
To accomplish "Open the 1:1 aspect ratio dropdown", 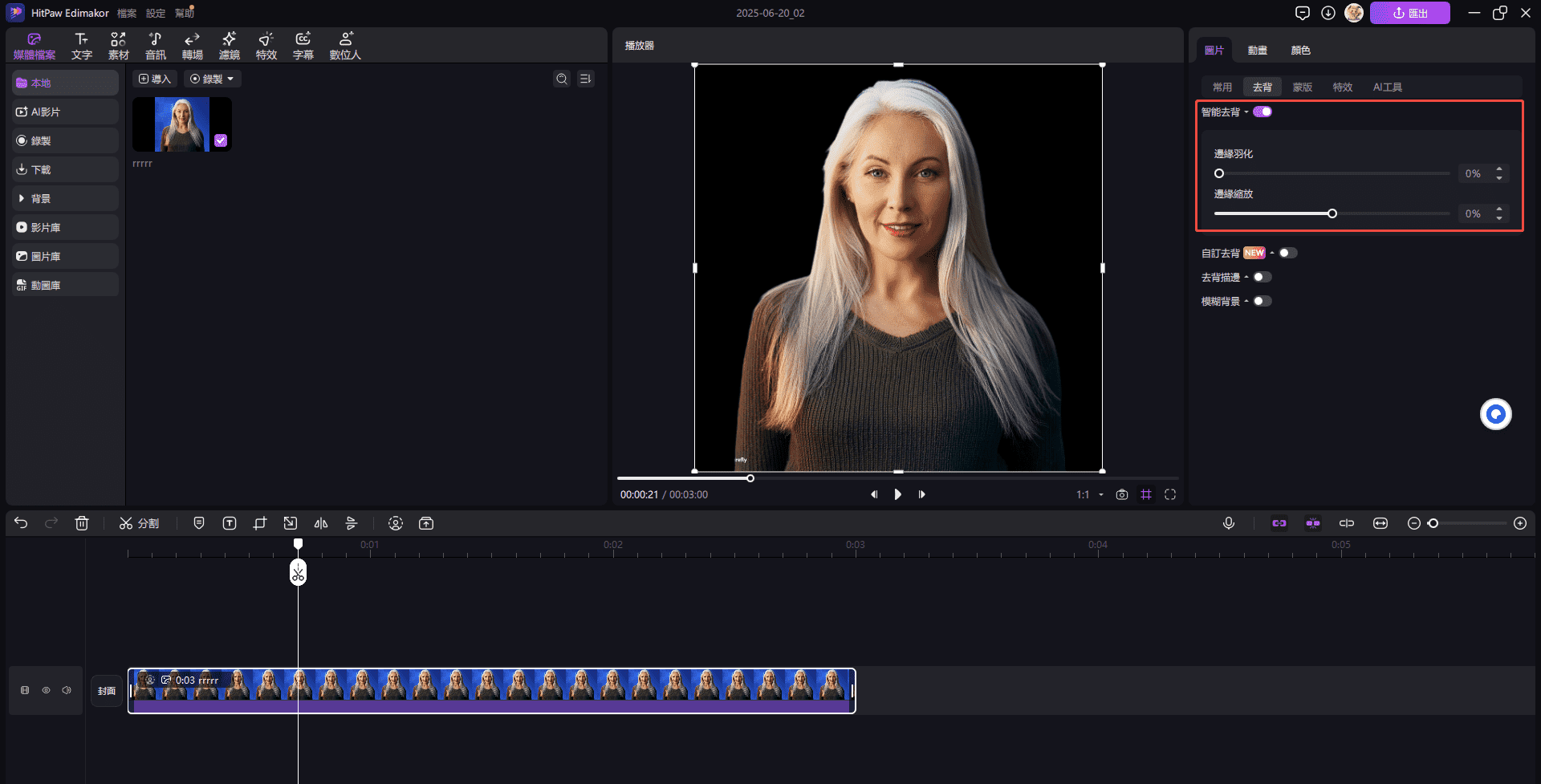I will pyautogui.click(x=1090, y=494).
